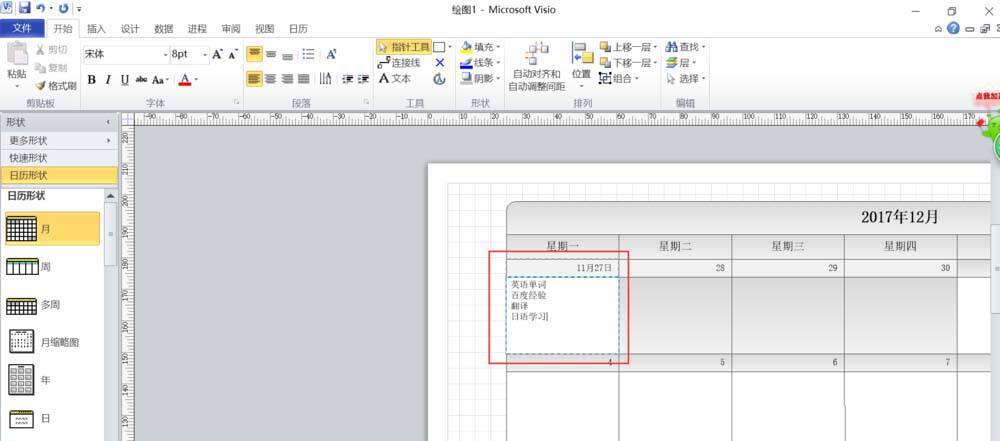Screen dimensions: 1000x441
Task: Open the font name dropdown (宋体)
Action: pyautogui.click(x=166, y=55)
